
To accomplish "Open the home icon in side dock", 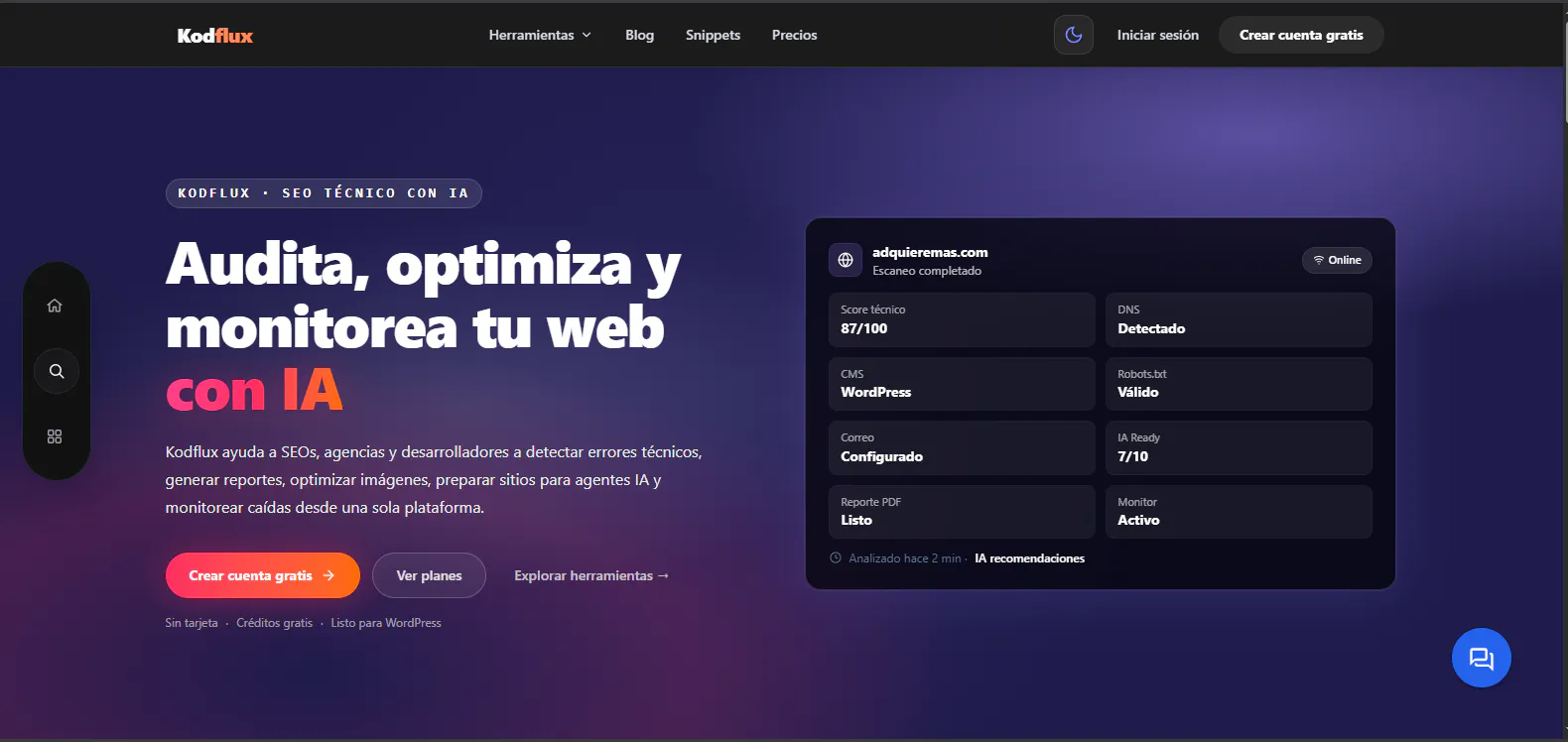I will coord(55,306).
